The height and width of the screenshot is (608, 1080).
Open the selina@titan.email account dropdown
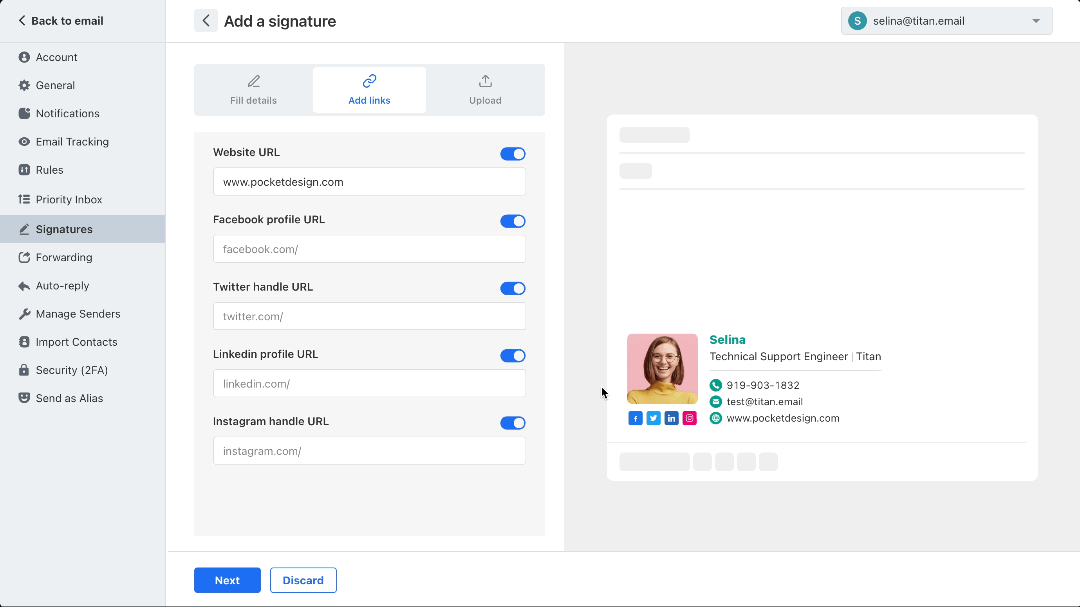946,20
